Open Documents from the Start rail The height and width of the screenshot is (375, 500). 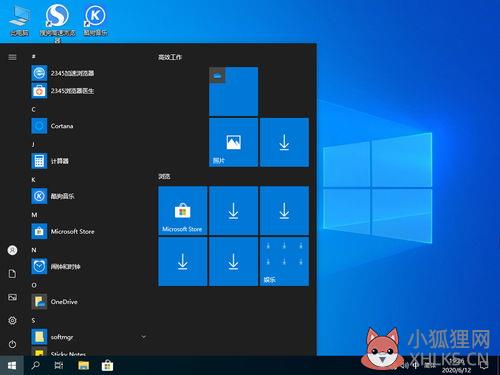(12, 274)
